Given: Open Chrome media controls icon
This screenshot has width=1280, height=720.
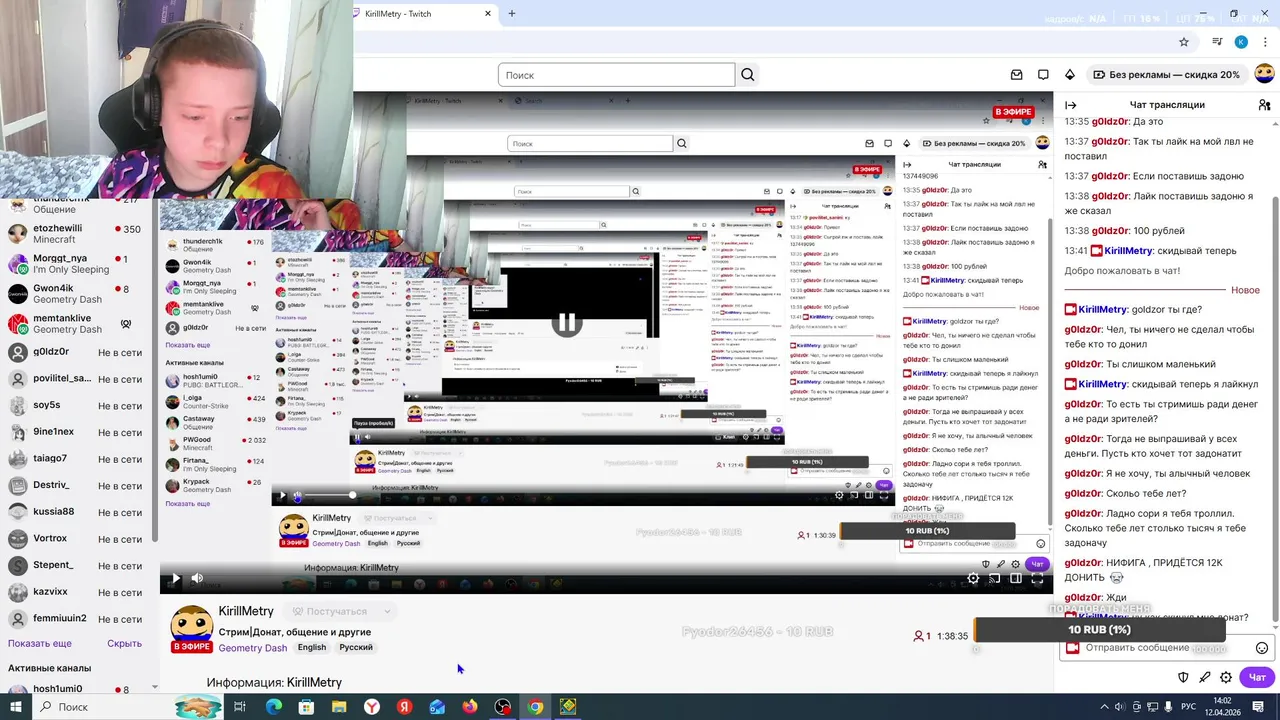Looking at the screenshot, I should tap(1217, 42).
